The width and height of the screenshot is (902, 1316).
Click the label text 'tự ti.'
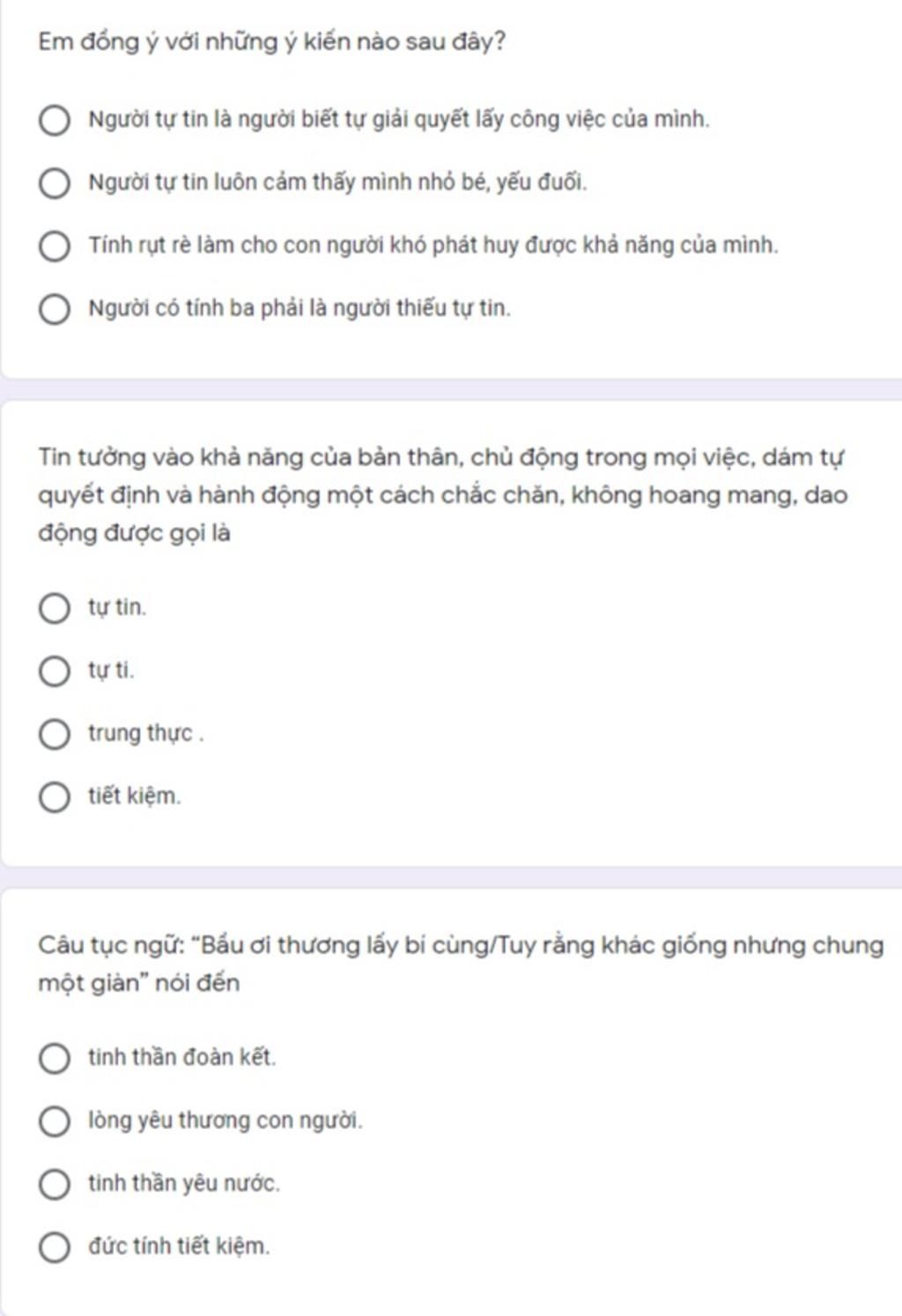pyautogui.click(x=111, y=670)
